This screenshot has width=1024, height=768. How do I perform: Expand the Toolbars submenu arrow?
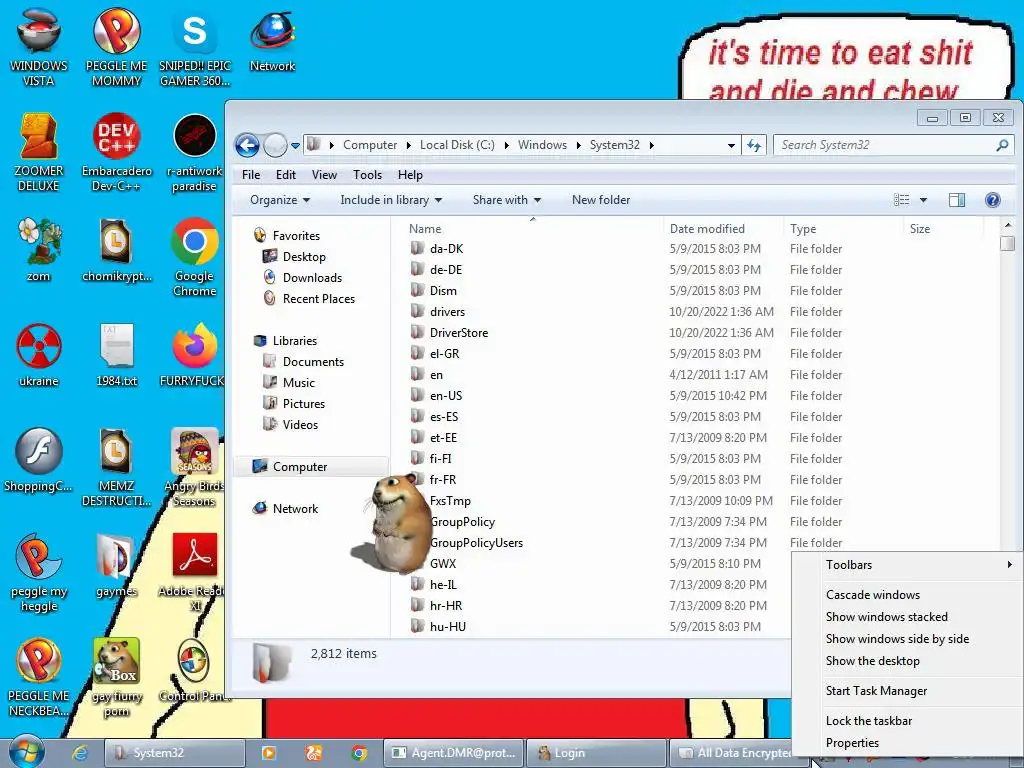(x=1010, y=564)
